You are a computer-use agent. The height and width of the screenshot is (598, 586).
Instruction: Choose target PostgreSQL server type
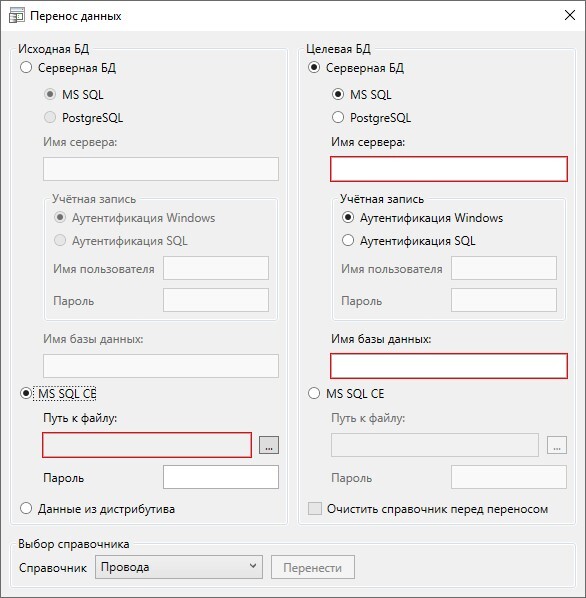coord(338,117)
